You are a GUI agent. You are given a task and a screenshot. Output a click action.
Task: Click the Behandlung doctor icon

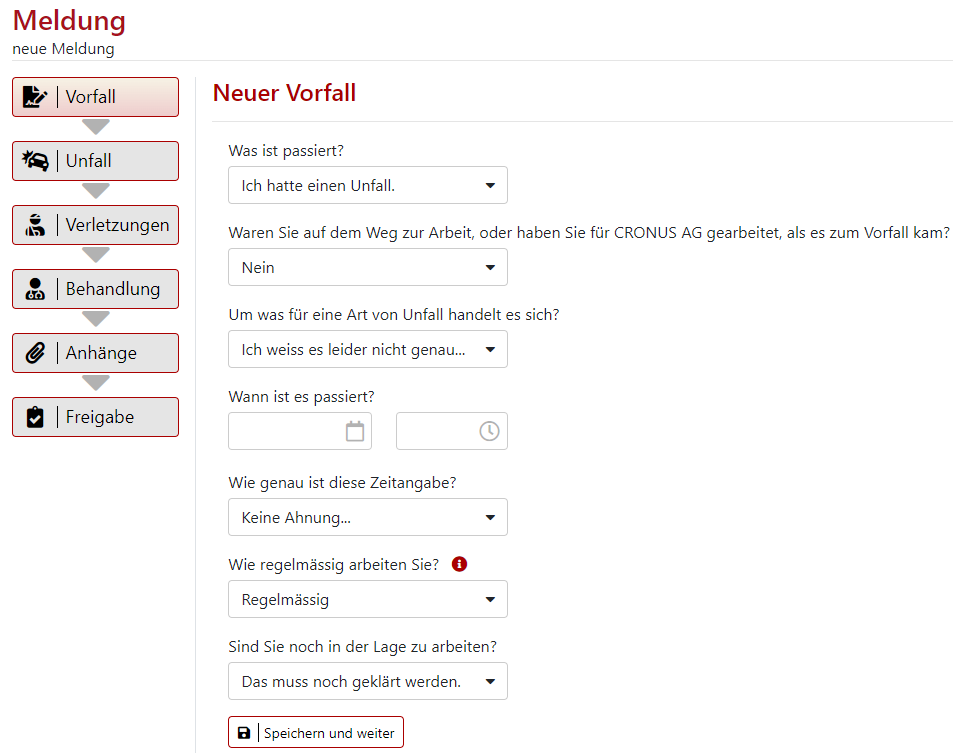click(x=35, y=289)
